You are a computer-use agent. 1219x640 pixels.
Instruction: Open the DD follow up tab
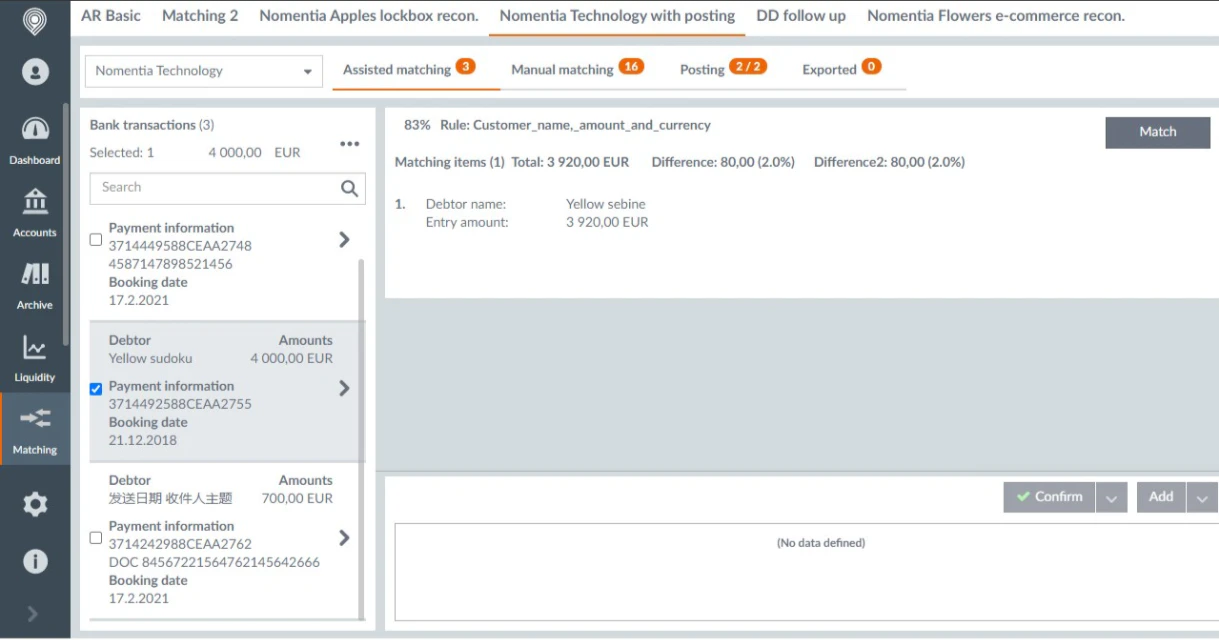800,15
